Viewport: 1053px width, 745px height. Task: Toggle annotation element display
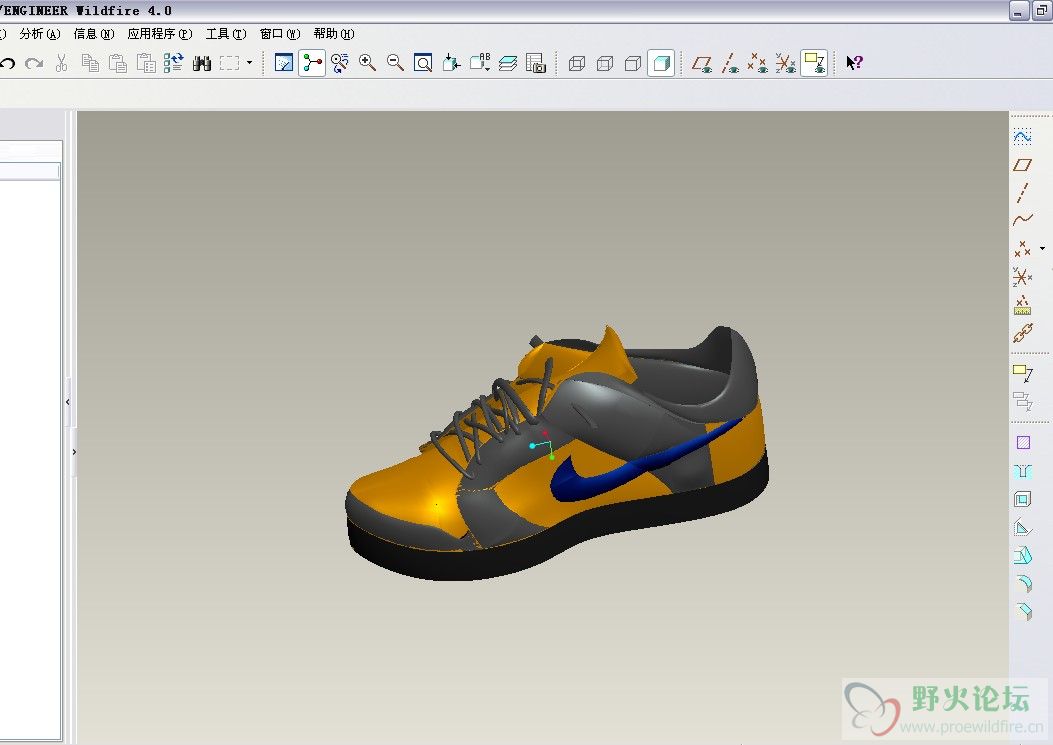tap(814, 63)
